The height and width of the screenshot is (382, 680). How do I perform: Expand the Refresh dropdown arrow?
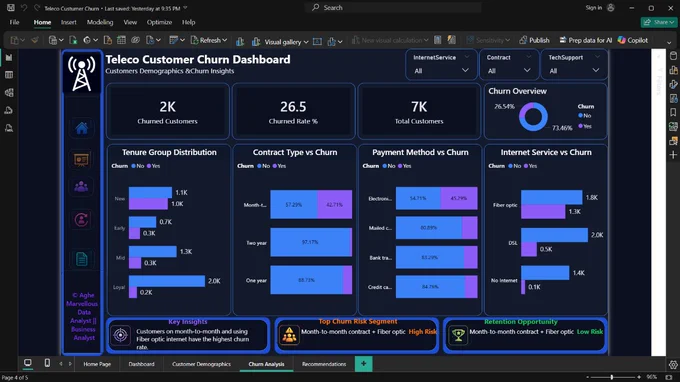[x=225, y=40]
